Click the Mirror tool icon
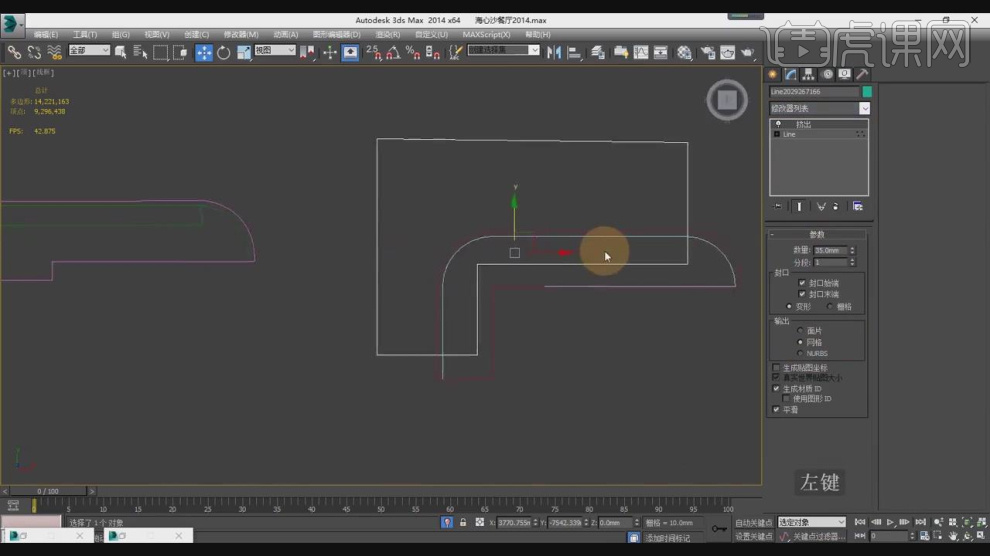 point(555,52)
